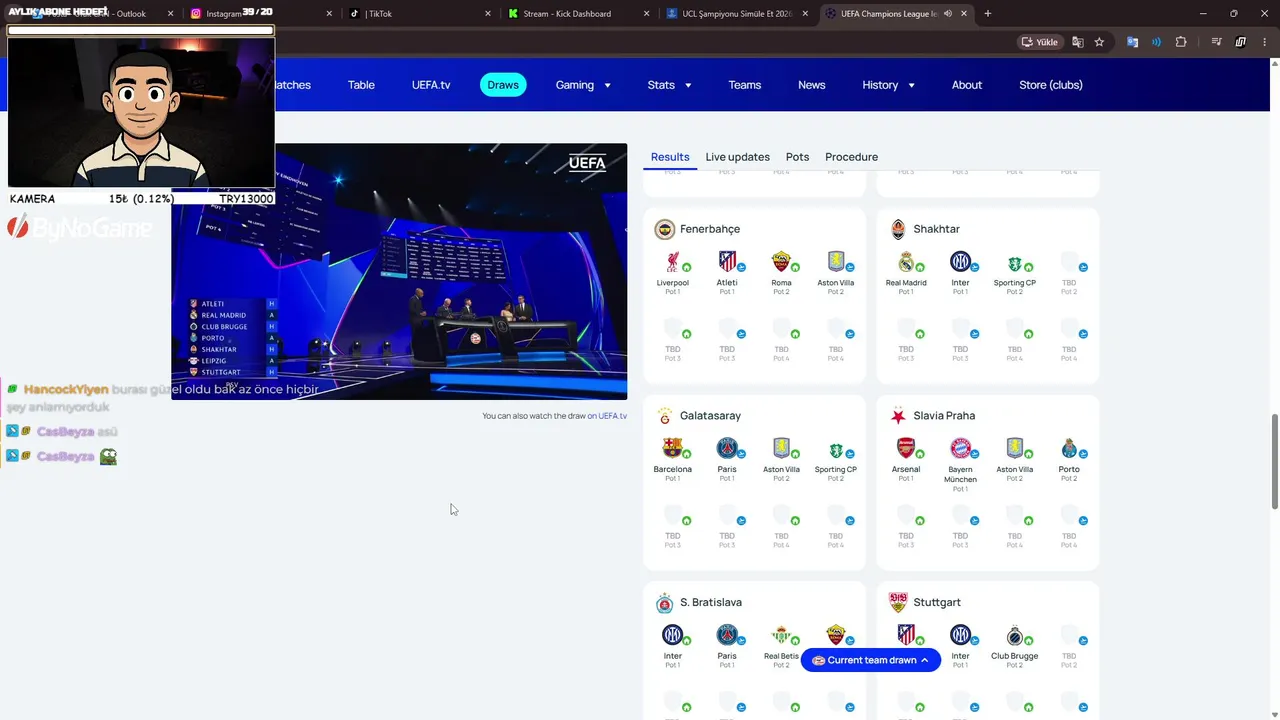Follow the 'on UEFA.tv' link below the video
Screen dimensions: 1280x720
tap(607, 416)
